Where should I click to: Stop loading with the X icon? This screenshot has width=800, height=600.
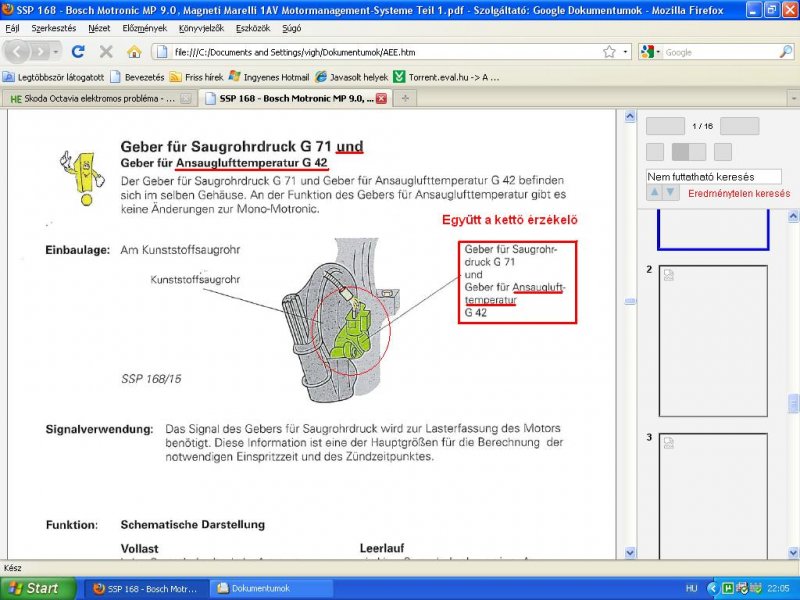point(106,52)
